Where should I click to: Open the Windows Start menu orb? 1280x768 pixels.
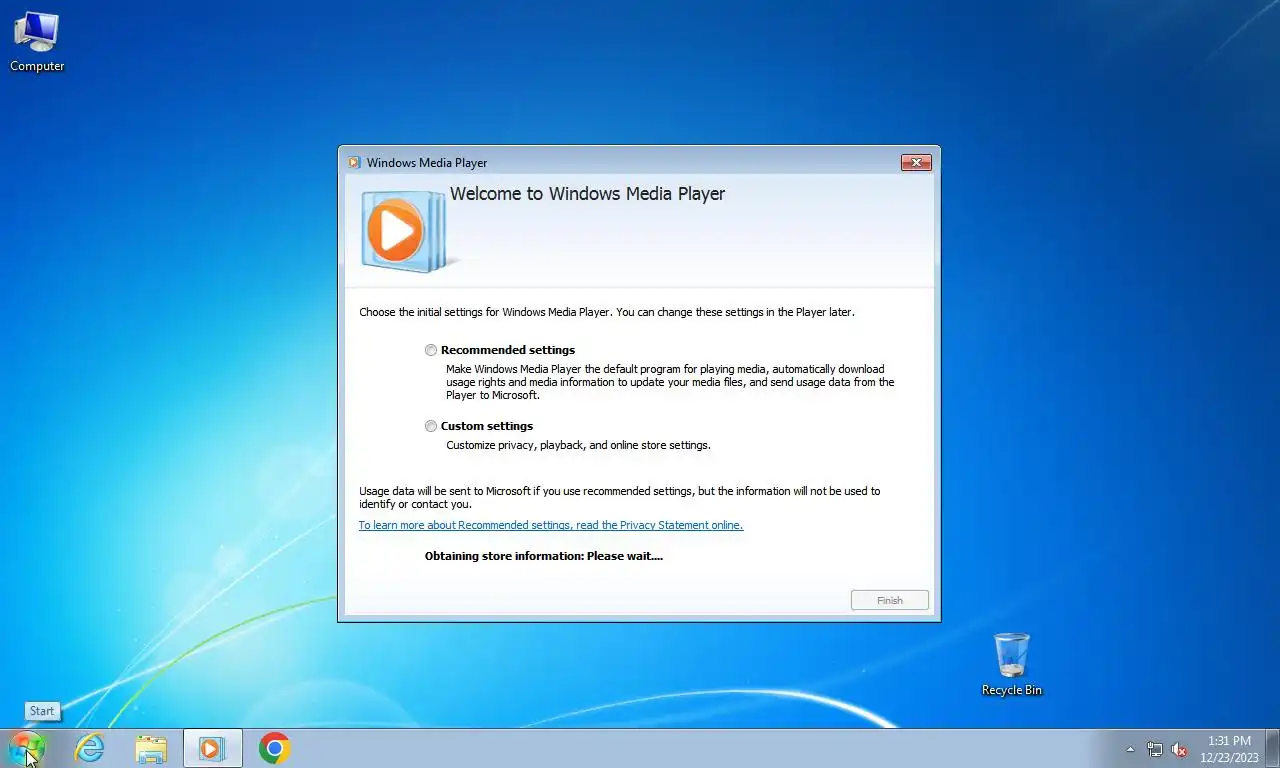[26, 748]
